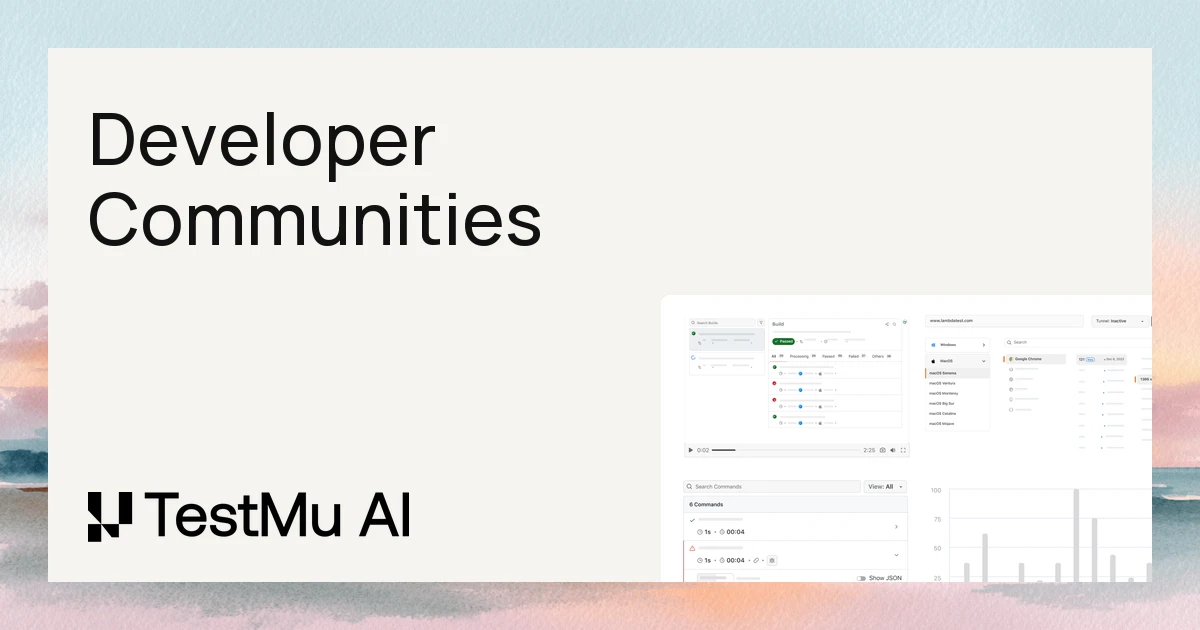Screen dimensions: 1200x630
Task: Switch to the Processing tab
Action: [802, 356]
